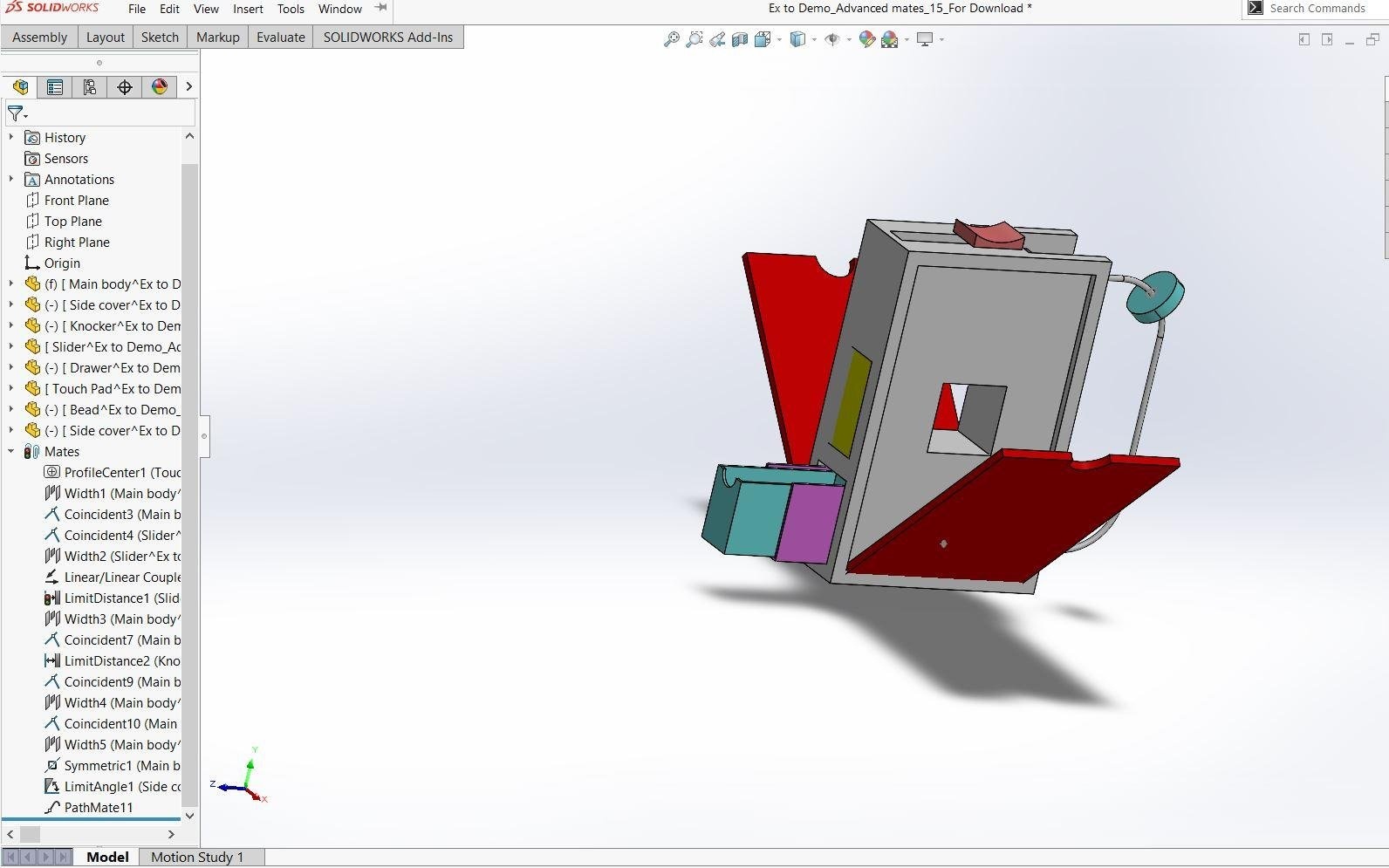Screen dimensions: 1389x868
Task: Open the Edit menu
Action: pos(169,9)
